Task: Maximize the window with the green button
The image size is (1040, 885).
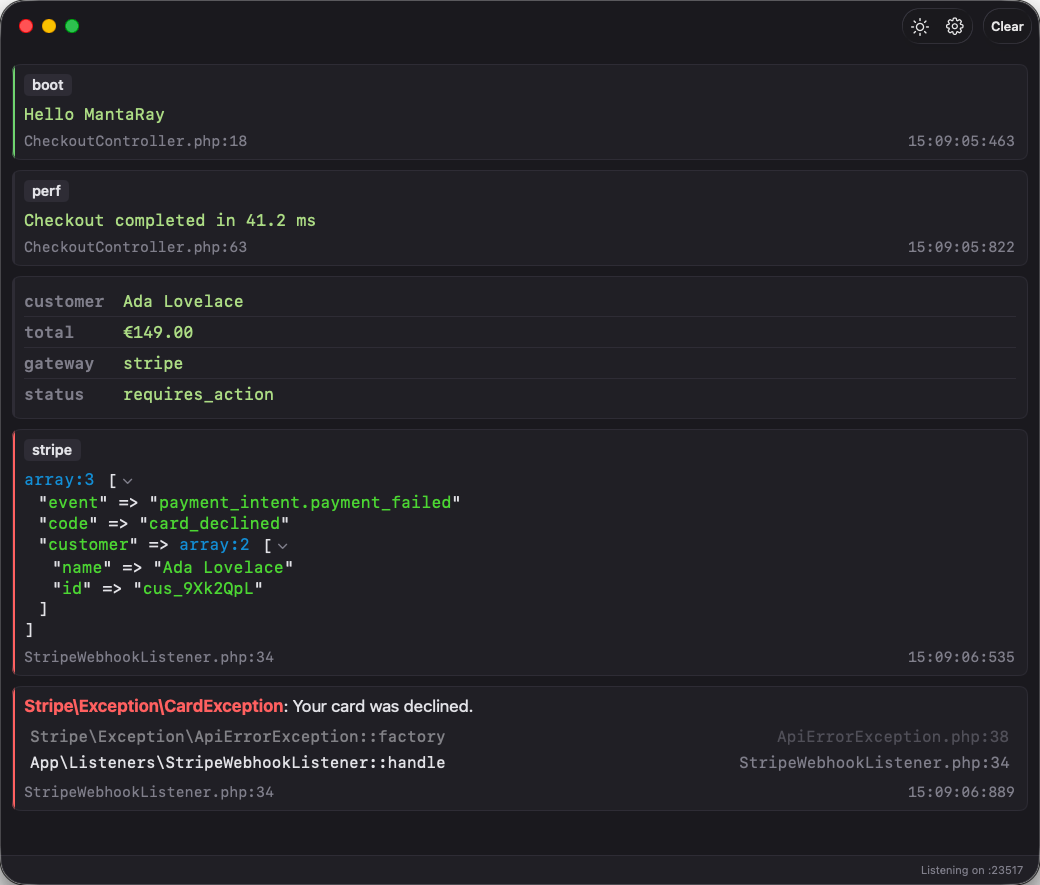Action: click(72, 26)
